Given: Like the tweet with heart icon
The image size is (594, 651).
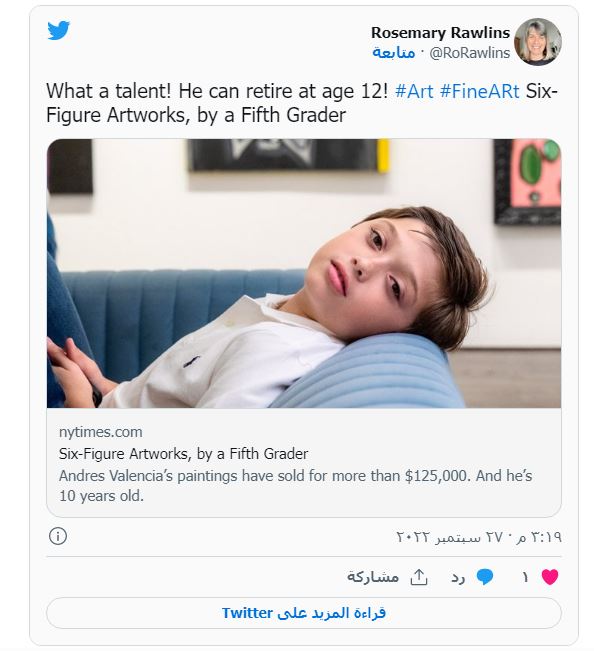Looking at the screenshot, I should (x=550, y=577).
